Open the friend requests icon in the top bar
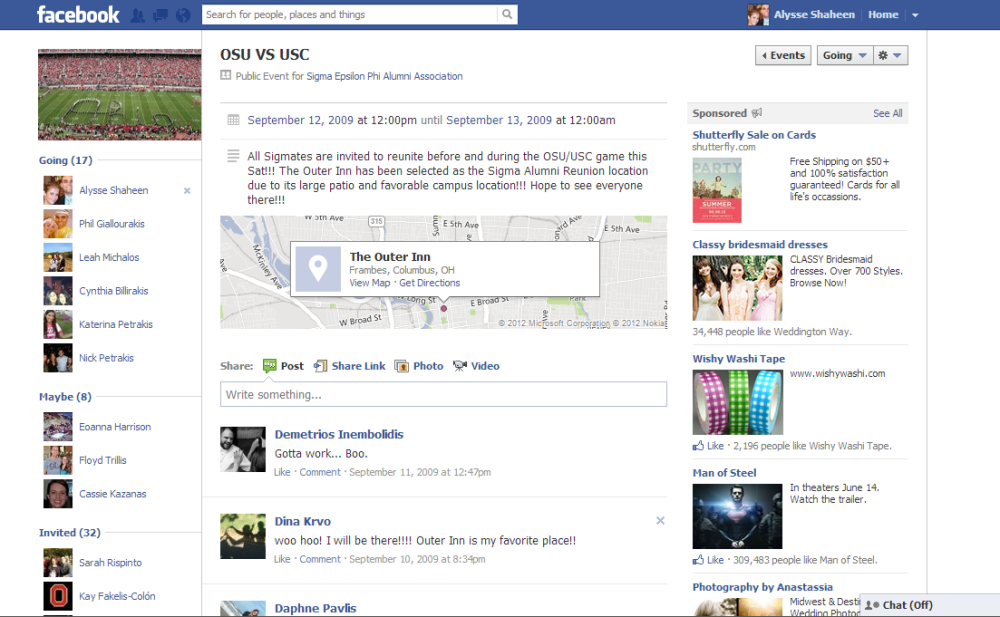 pos(138,15)
